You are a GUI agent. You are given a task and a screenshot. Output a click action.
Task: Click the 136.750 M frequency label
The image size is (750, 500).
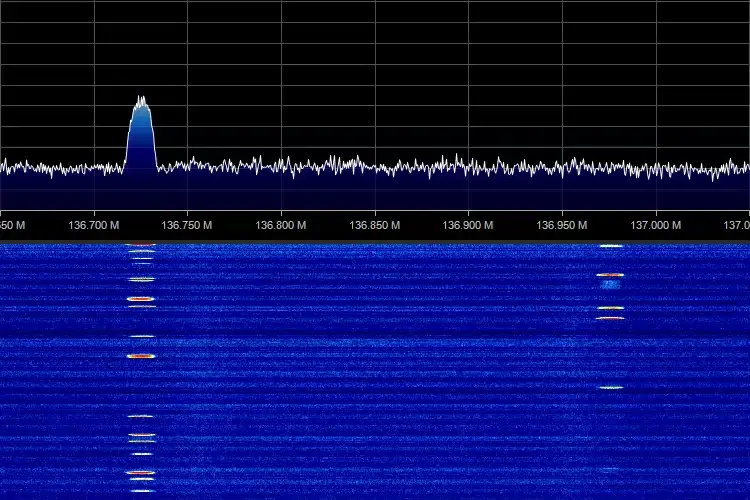pyautogui.click(x=187, y=225)
